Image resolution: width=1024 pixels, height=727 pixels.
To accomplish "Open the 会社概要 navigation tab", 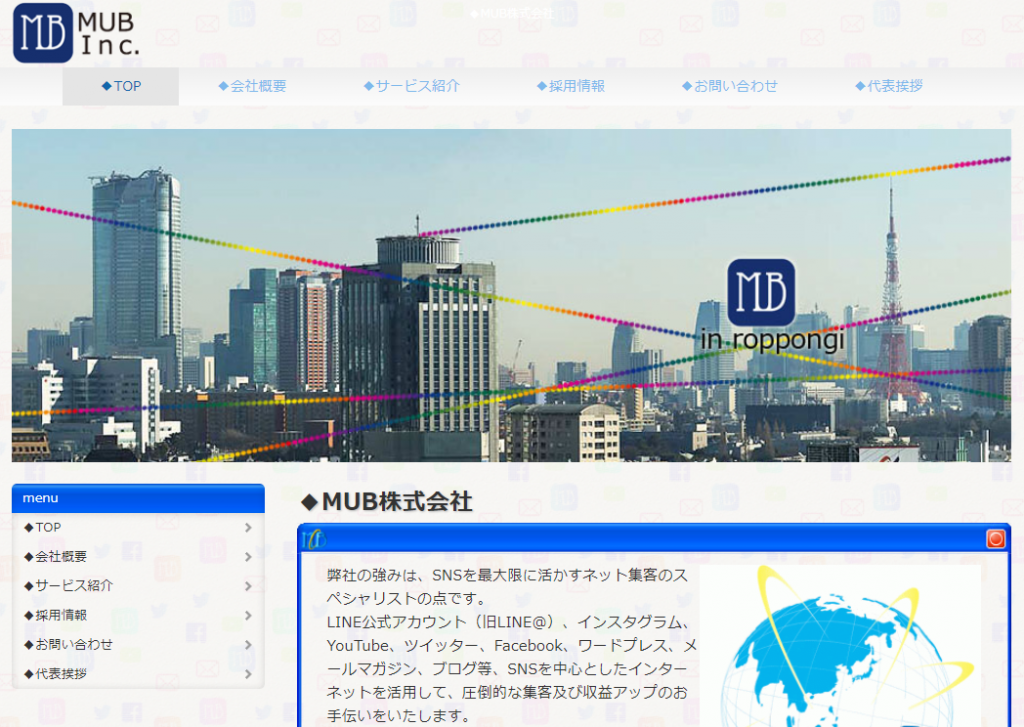I will point(252,86).
